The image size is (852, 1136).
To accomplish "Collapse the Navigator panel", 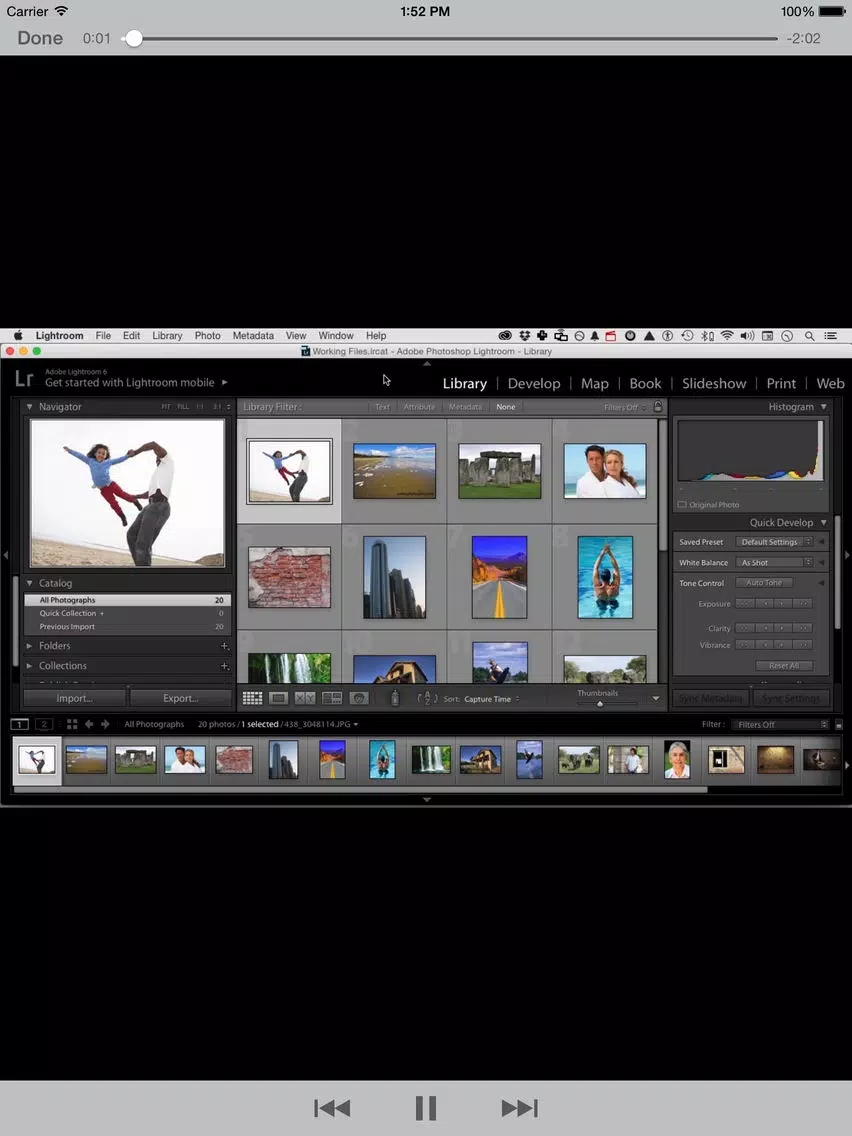I will tap(30, 407).
